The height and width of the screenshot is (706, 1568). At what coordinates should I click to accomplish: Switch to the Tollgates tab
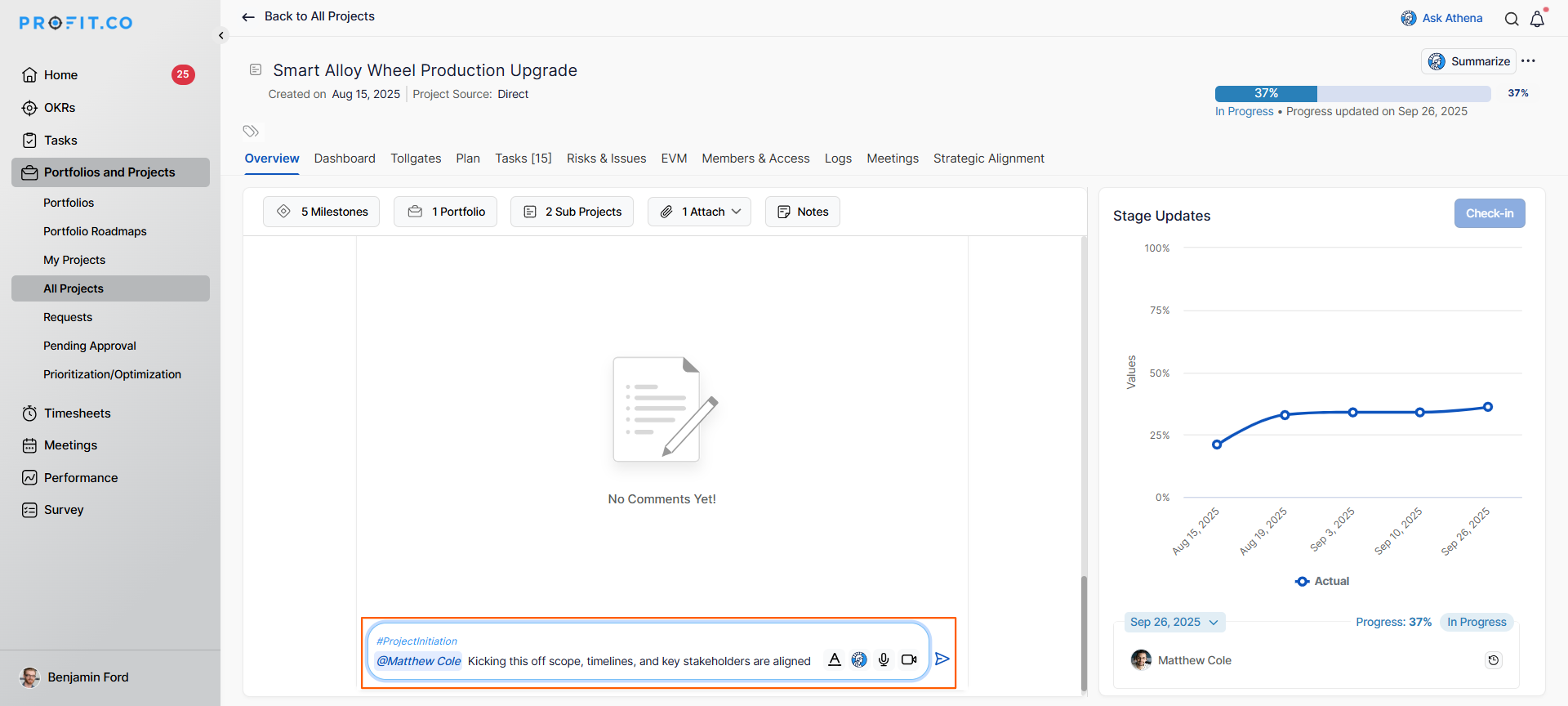coord(416,159)
